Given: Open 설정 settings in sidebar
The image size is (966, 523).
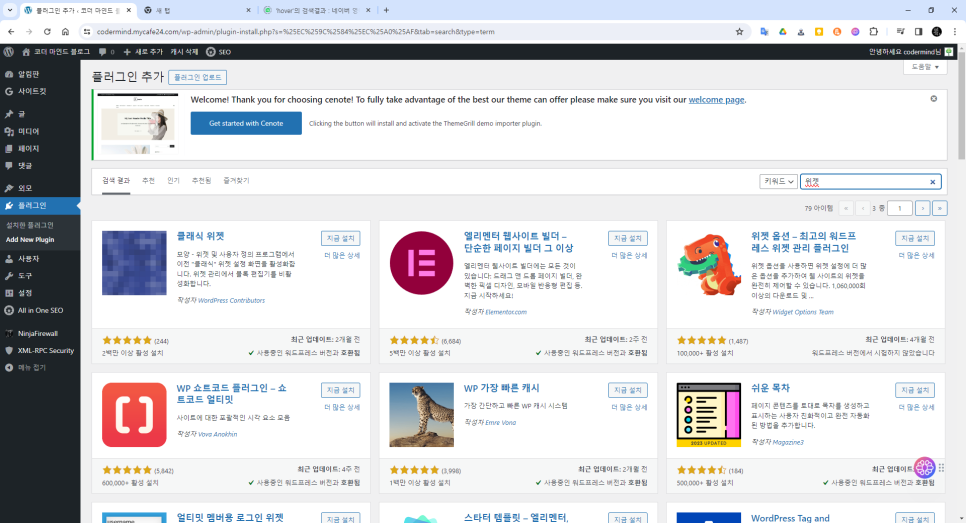Looking at the screenshot, I should [25, 293].
